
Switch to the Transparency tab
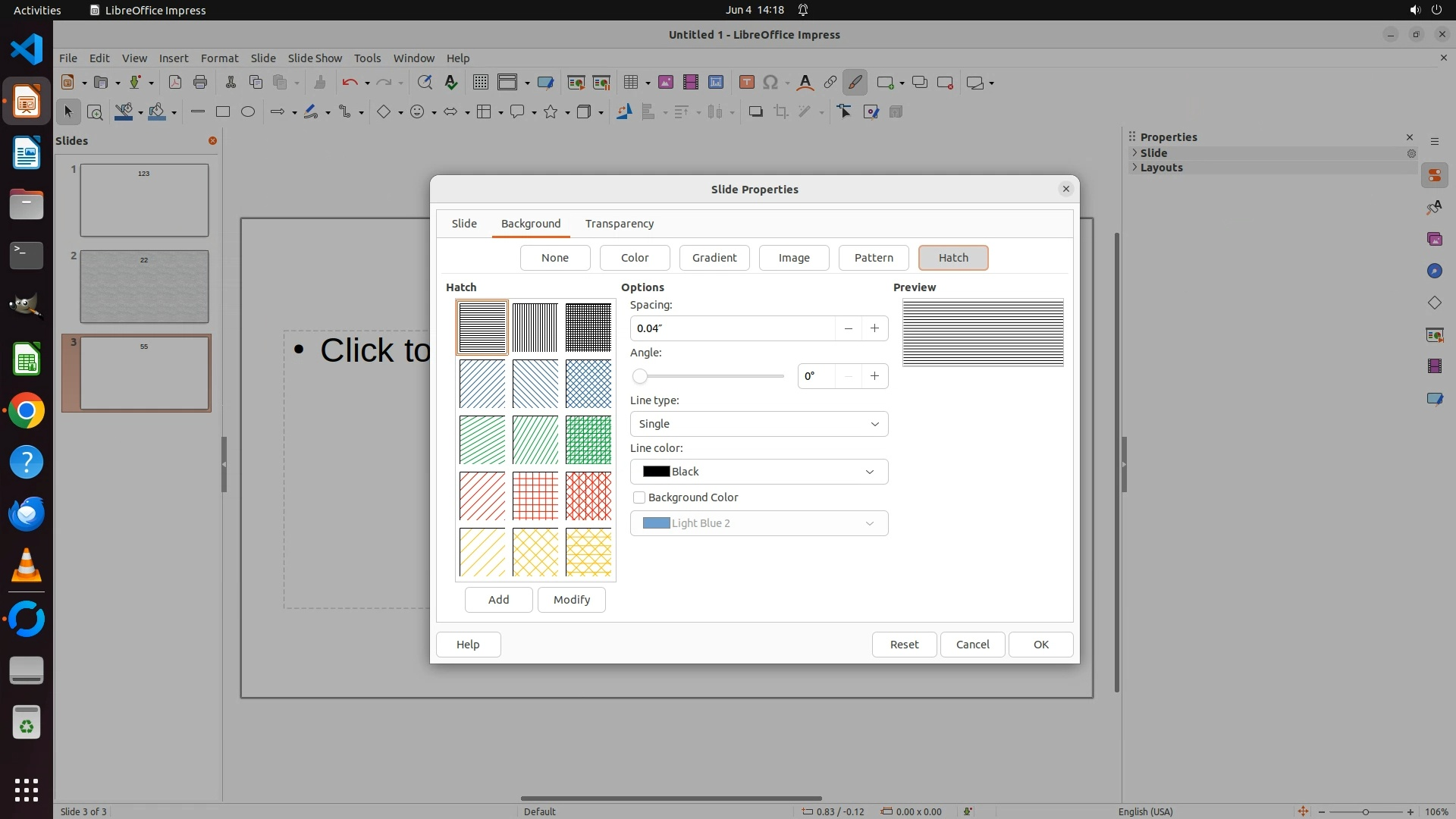point(619,224)
